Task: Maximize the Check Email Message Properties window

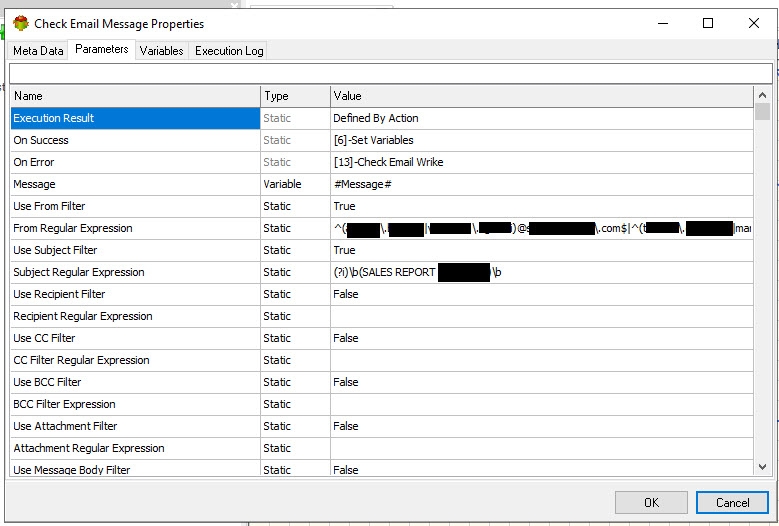Action: coord(708,23)
